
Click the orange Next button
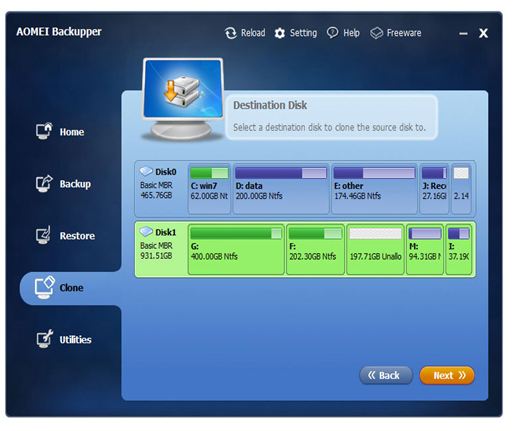tap(447, 375)
